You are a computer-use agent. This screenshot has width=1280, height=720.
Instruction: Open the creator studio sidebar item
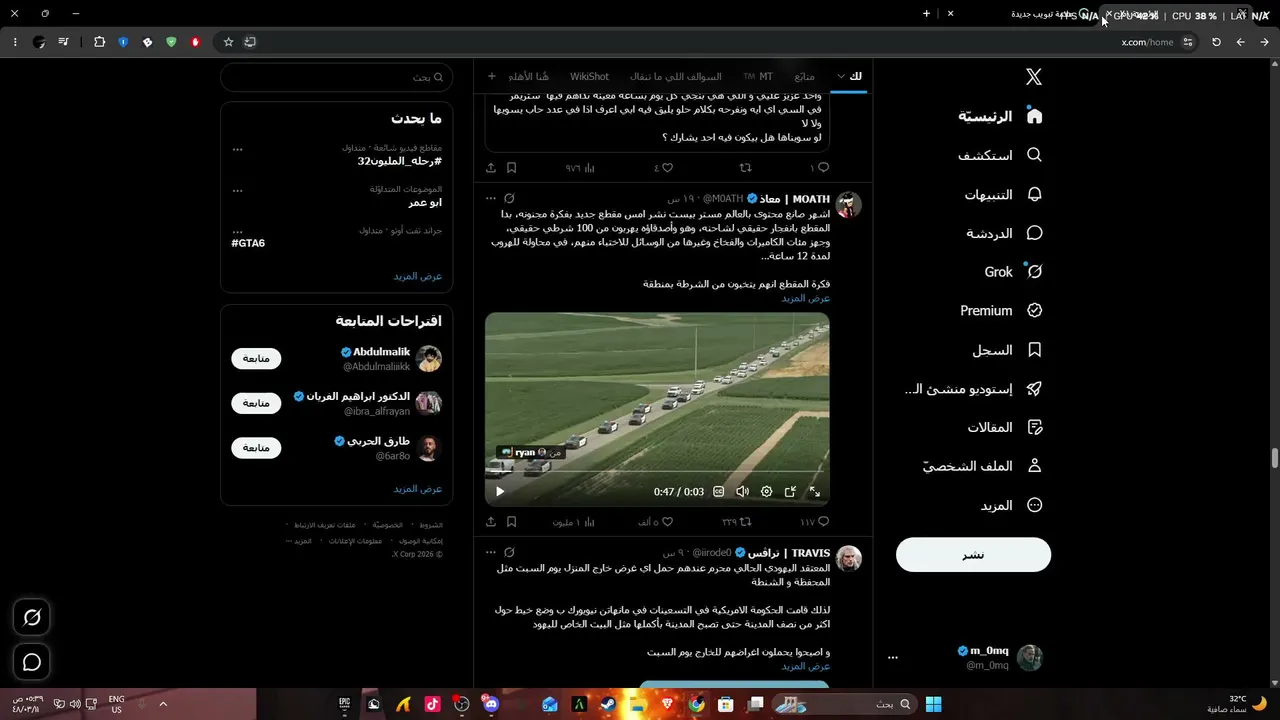973,389
